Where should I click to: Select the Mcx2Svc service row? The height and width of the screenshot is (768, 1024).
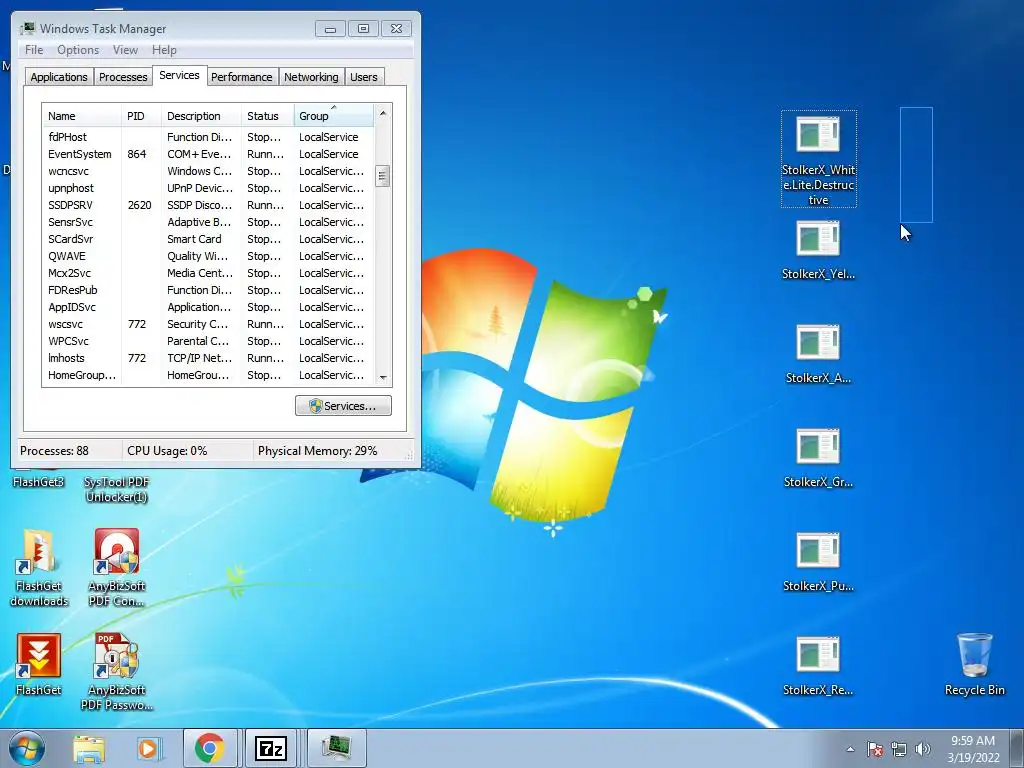208,273
